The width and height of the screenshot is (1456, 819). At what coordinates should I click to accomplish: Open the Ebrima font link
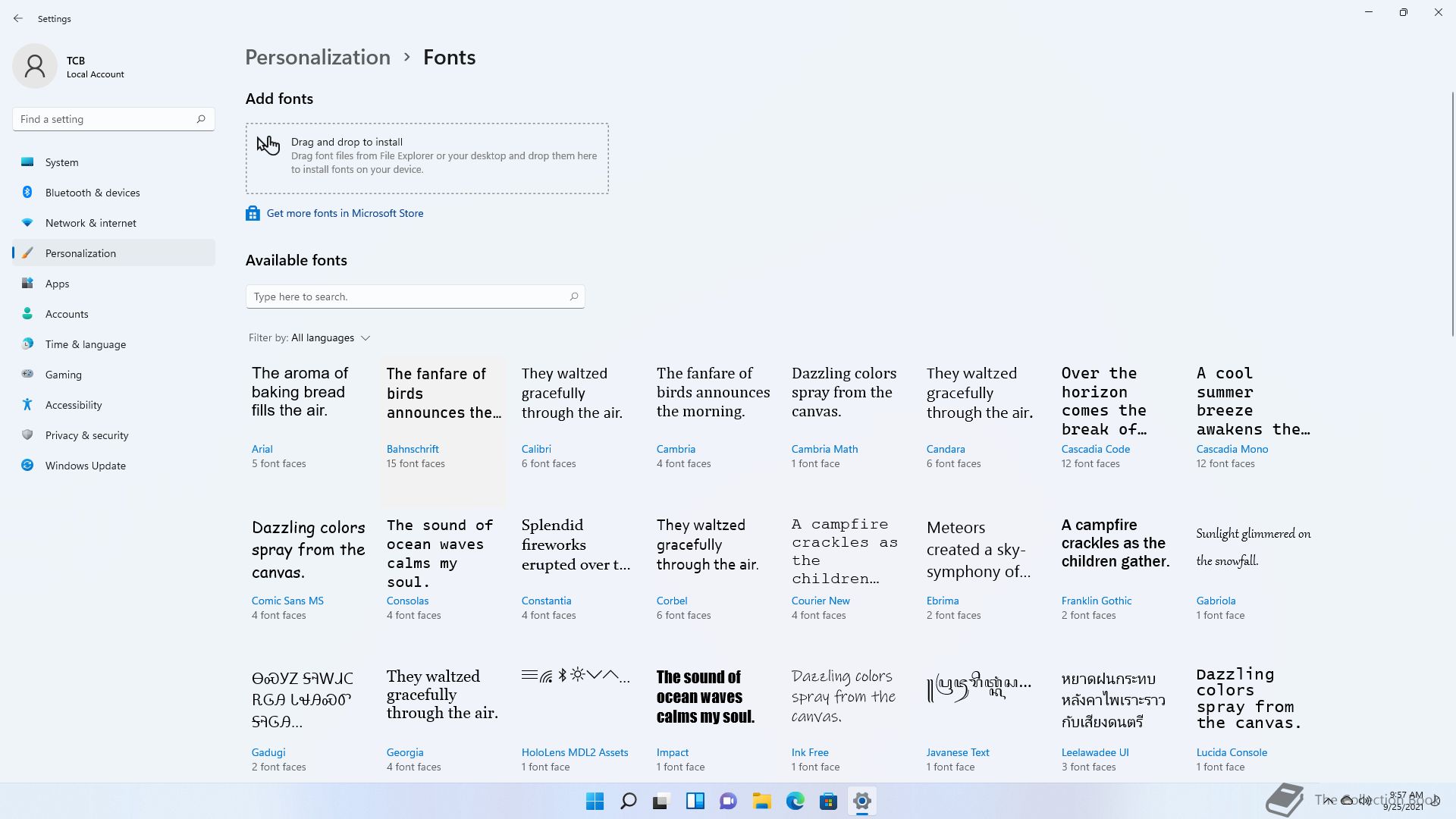coord(943,601)
